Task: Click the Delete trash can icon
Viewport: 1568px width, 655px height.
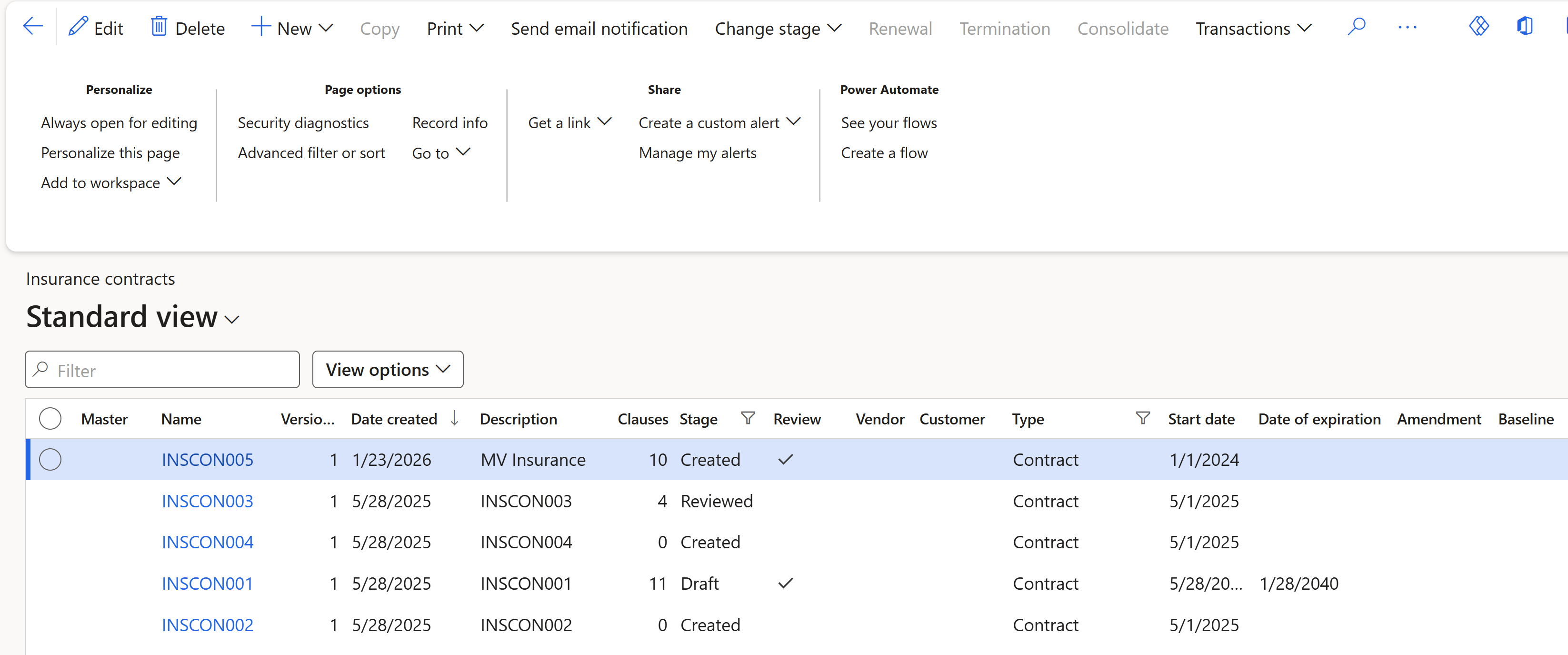Action: 158,27
